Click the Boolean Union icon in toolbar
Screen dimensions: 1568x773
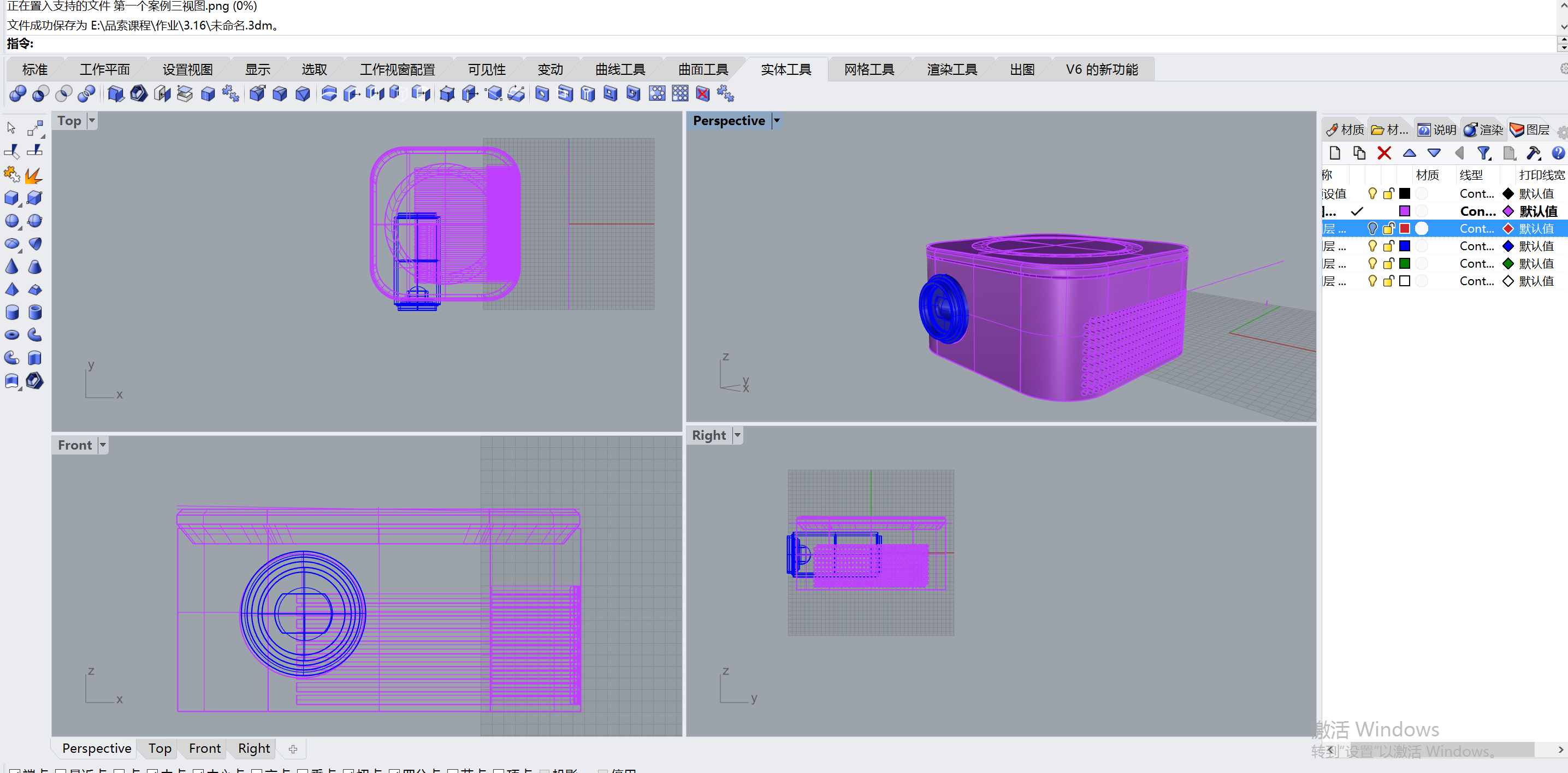[x=17, y=94]
